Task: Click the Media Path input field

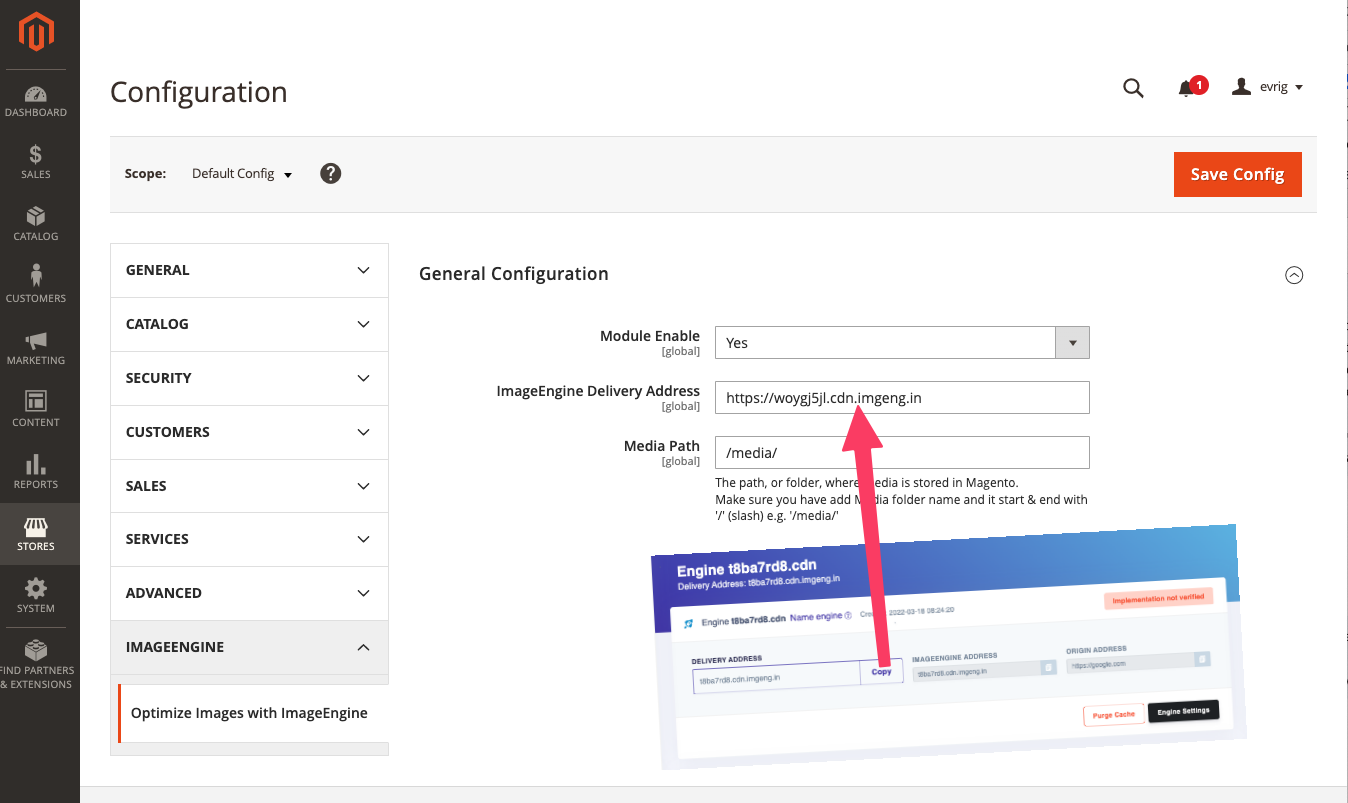Action: click(902, 452)
